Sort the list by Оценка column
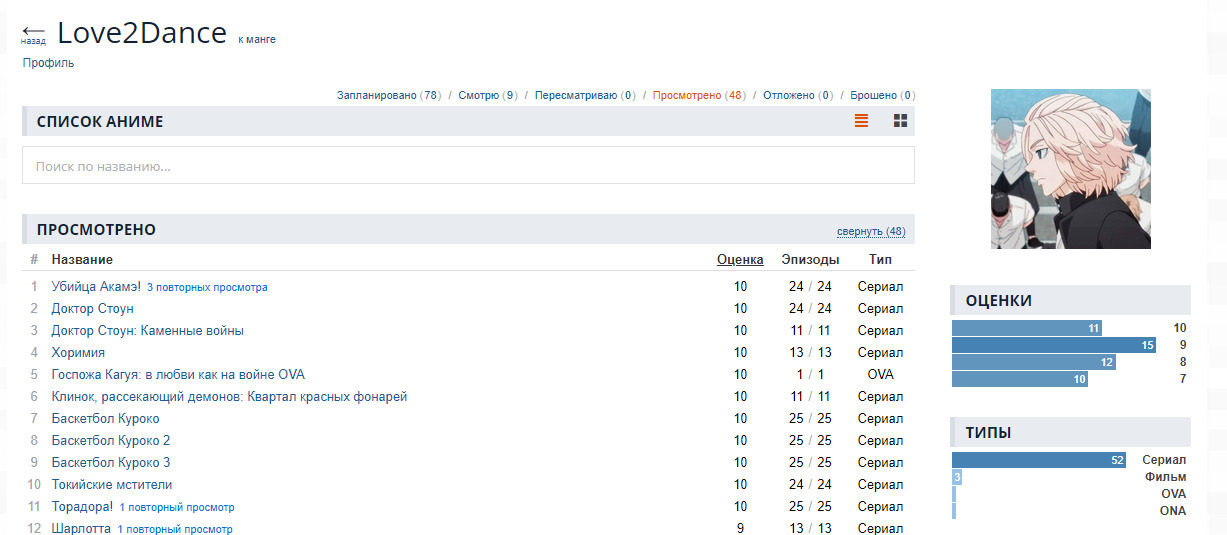 coord(740,260)
